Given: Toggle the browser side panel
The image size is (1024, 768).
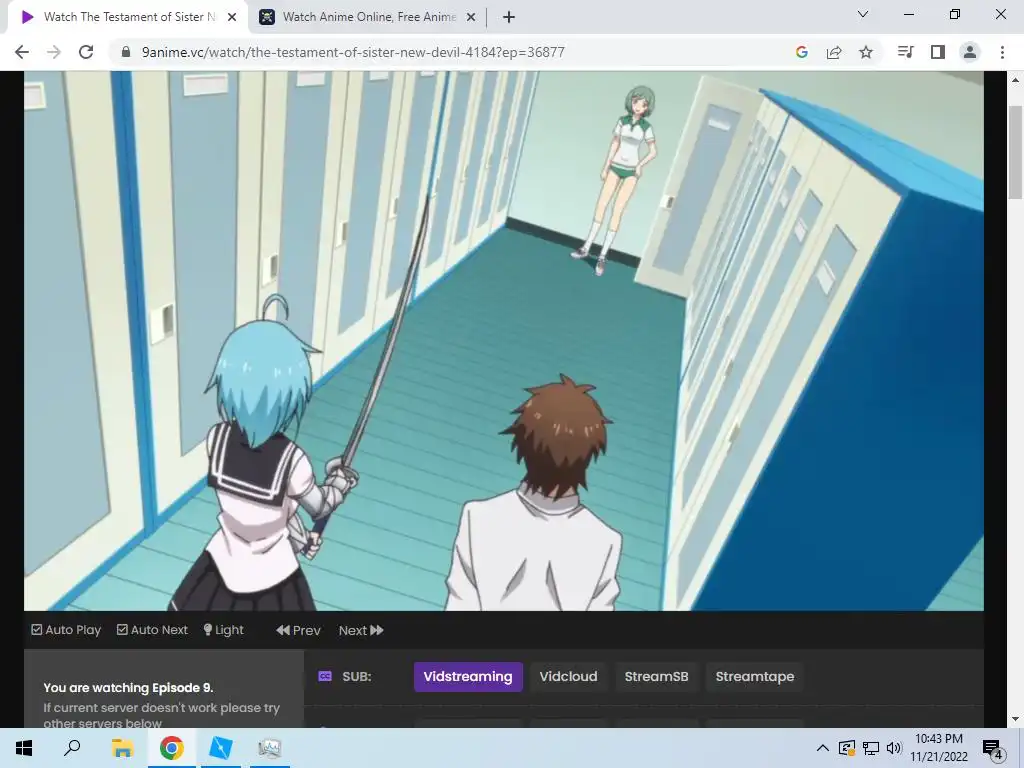Looking at the screenshot, I should (938, 52).
